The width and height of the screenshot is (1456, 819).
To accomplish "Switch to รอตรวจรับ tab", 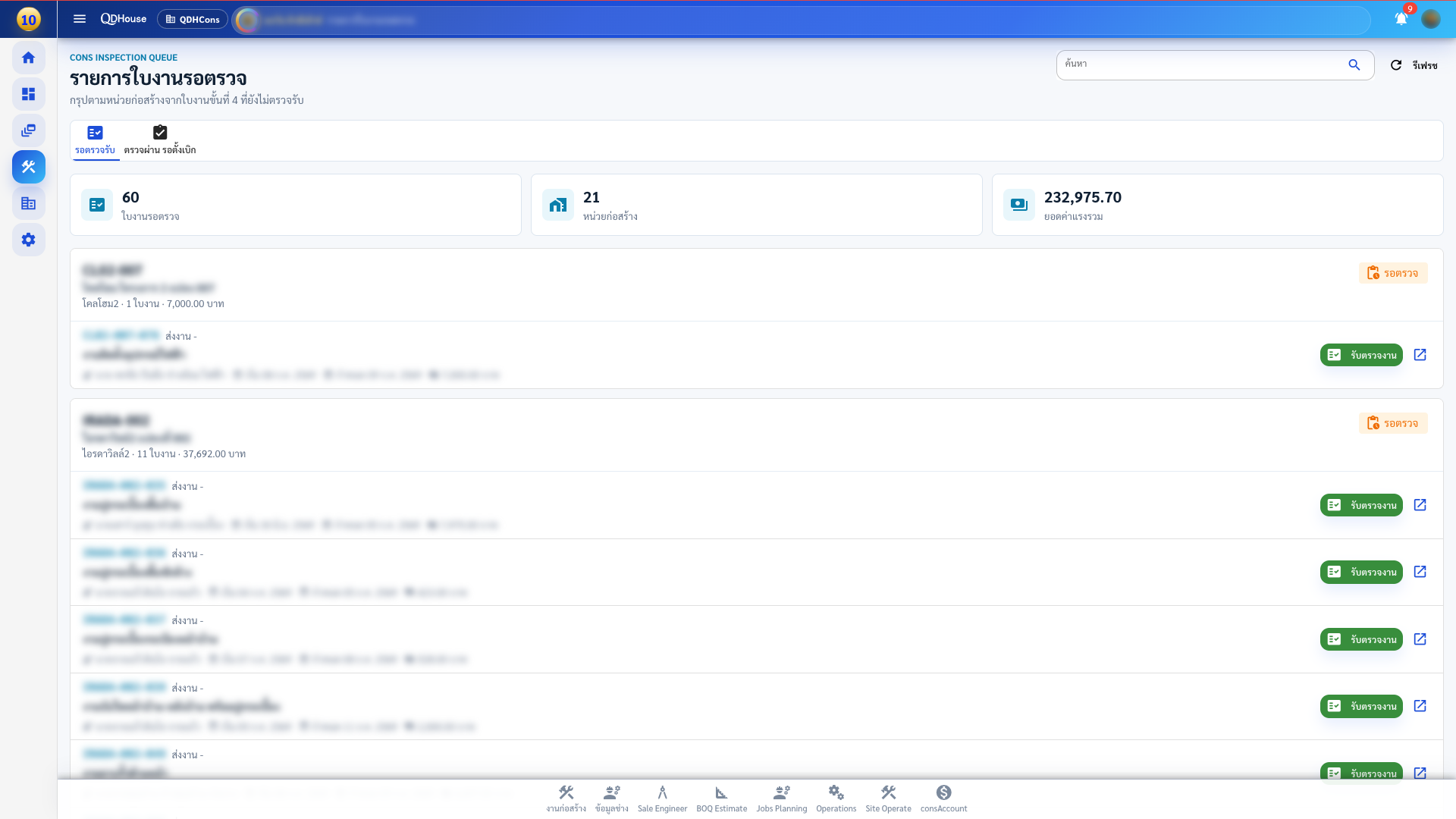I will pyautogui.click(x=95, y=140).
